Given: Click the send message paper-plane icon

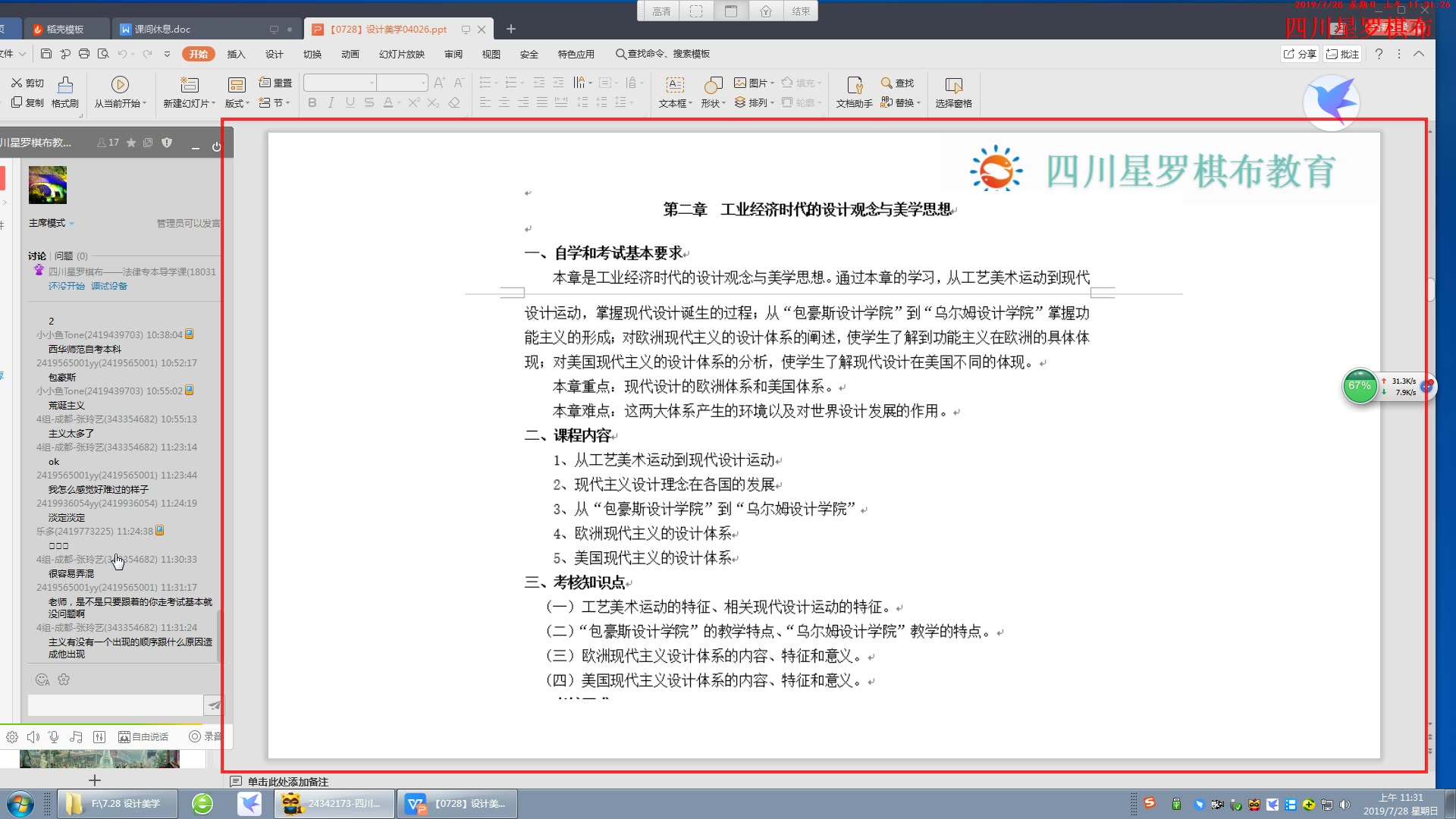Looking at the screenshot, I should click(215, 706).
